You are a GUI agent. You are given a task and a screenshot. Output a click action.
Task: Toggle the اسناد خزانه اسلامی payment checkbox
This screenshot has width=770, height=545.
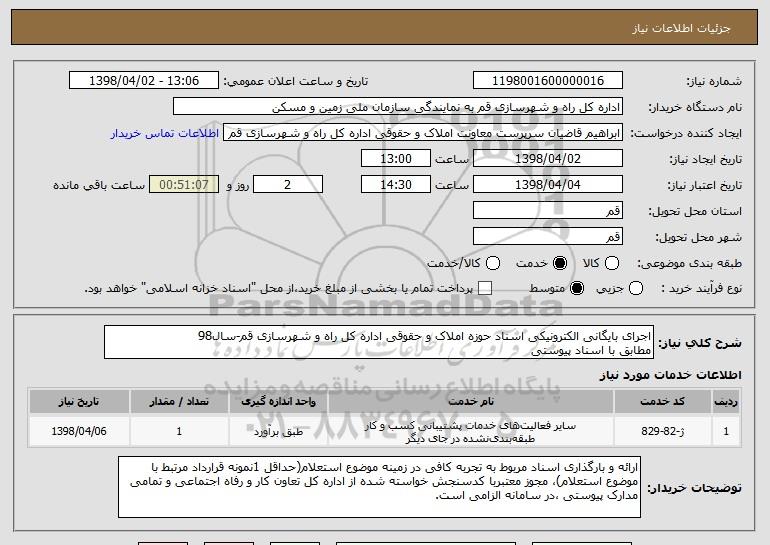point(485,289)
